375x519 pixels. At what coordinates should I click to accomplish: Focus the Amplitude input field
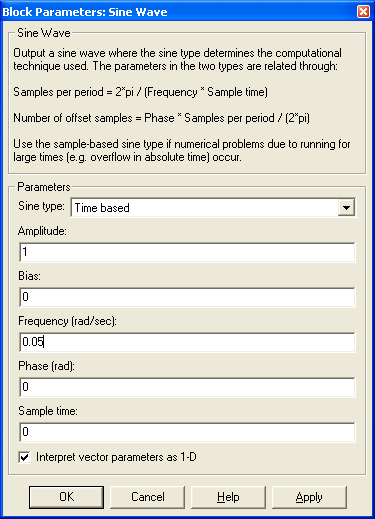[187, 252]
